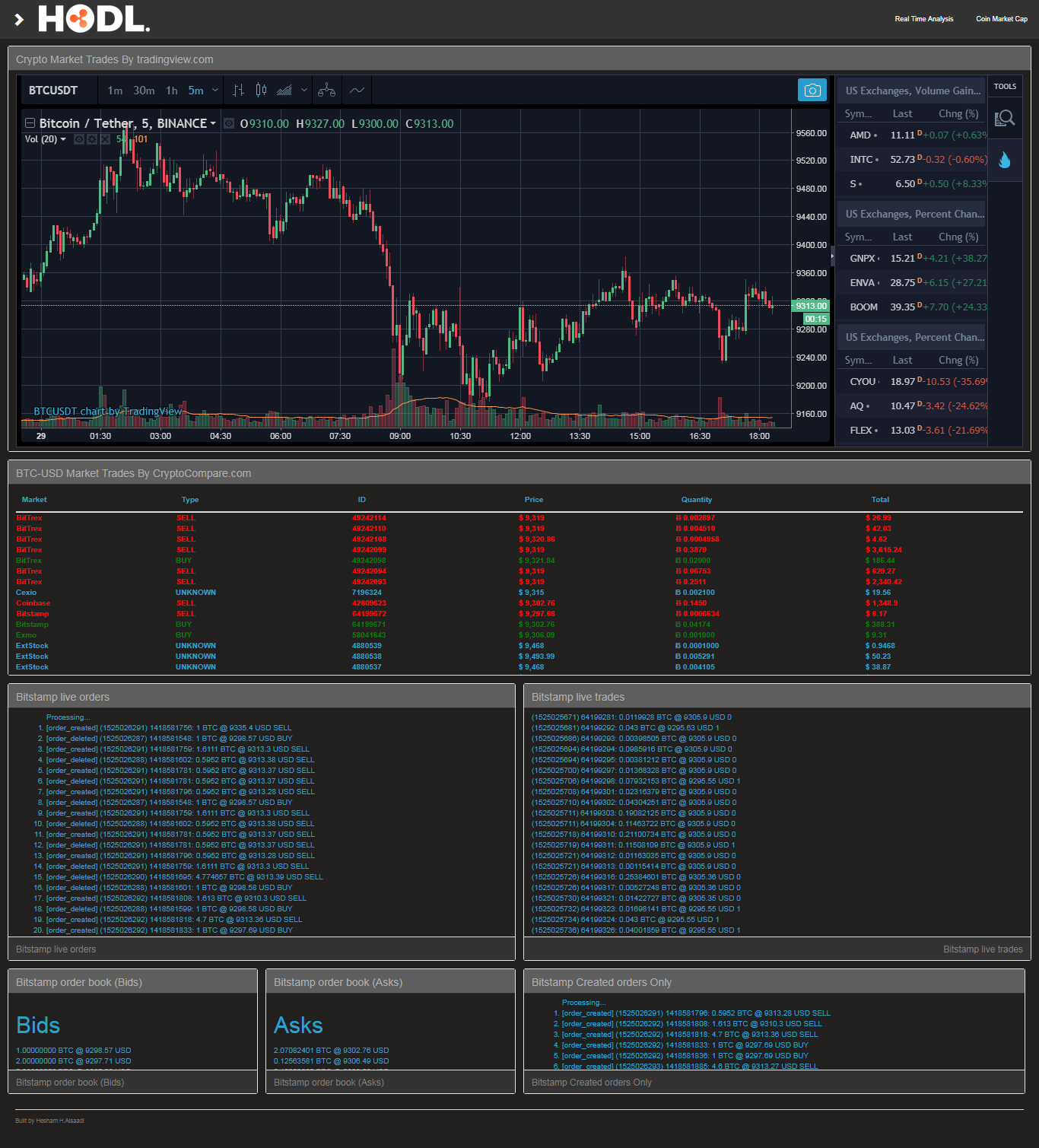Sort by Total column header
Screen dimensions: 1039x1148
(x=880, y=500)
